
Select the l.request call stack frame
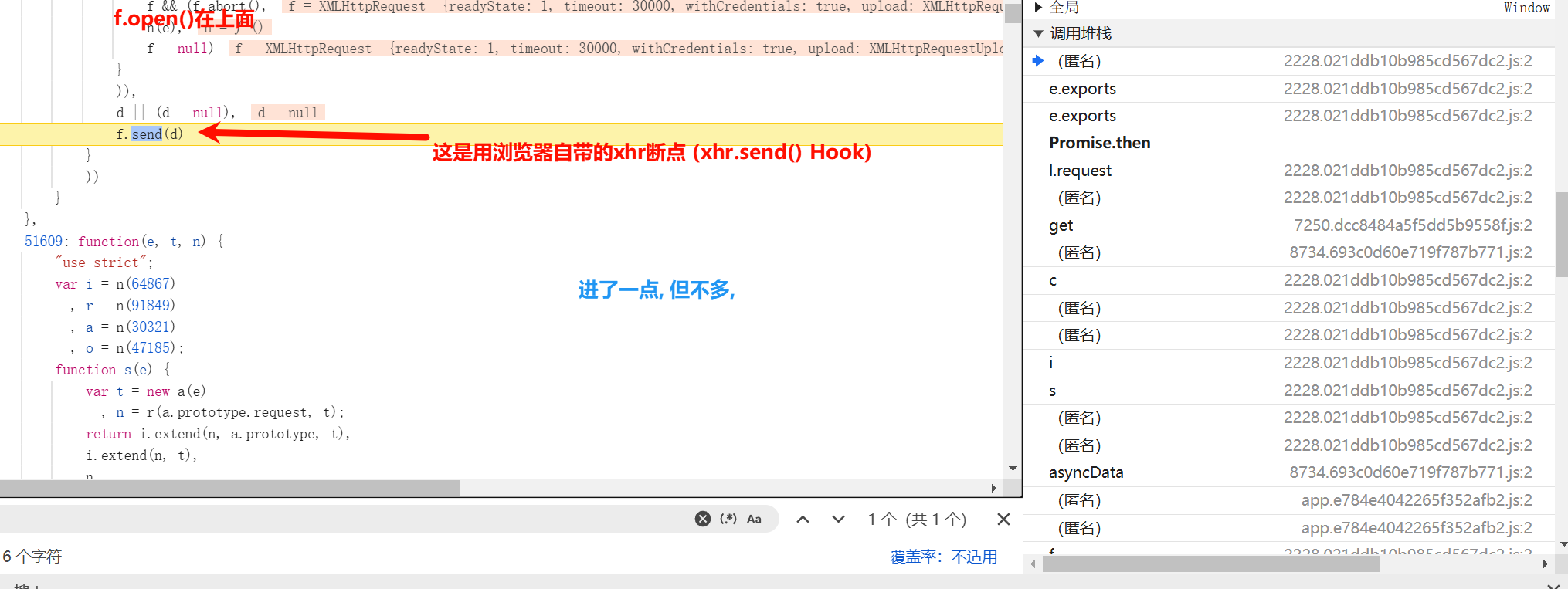[x=1080, y=171]
